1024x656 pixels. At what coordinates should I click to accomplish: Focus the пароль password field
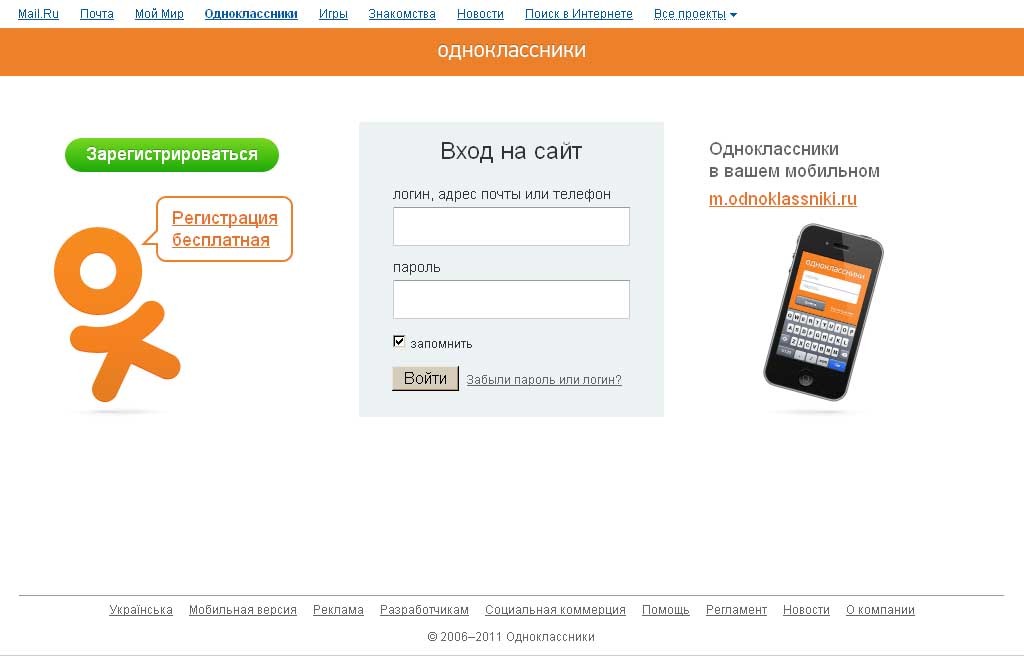[511, 299]
